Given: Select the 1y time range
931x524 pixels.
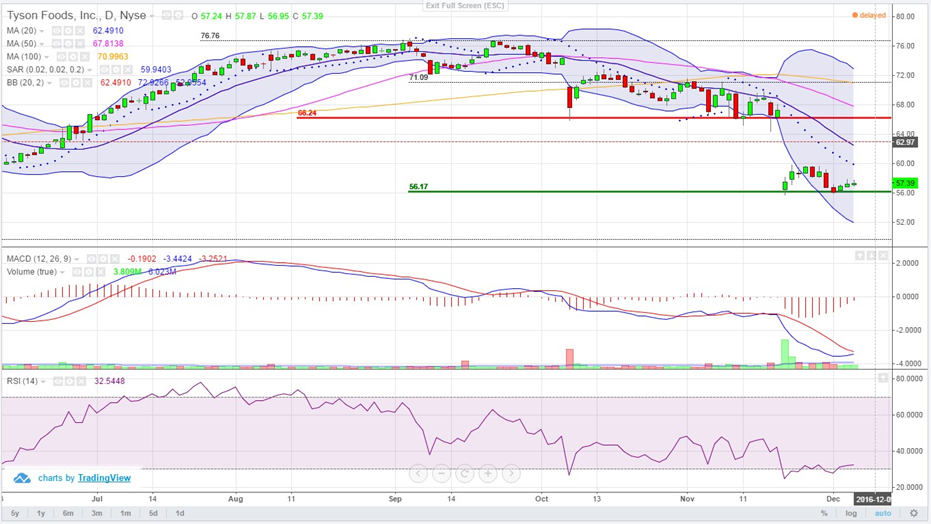Looking at the screenshot, I should coord(41,513).
